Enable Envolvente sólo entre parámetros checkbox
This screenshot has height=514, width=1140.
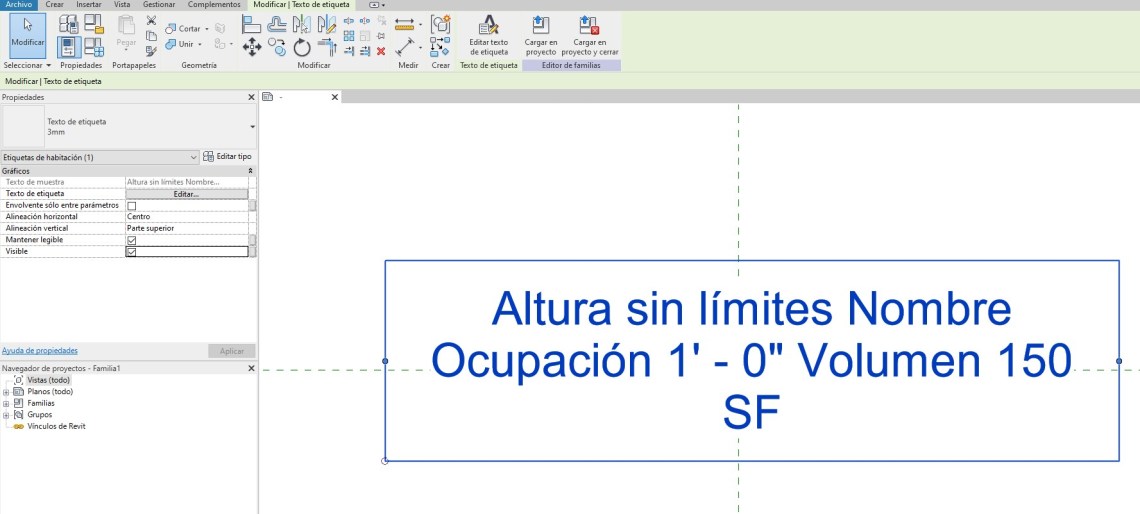131,206
